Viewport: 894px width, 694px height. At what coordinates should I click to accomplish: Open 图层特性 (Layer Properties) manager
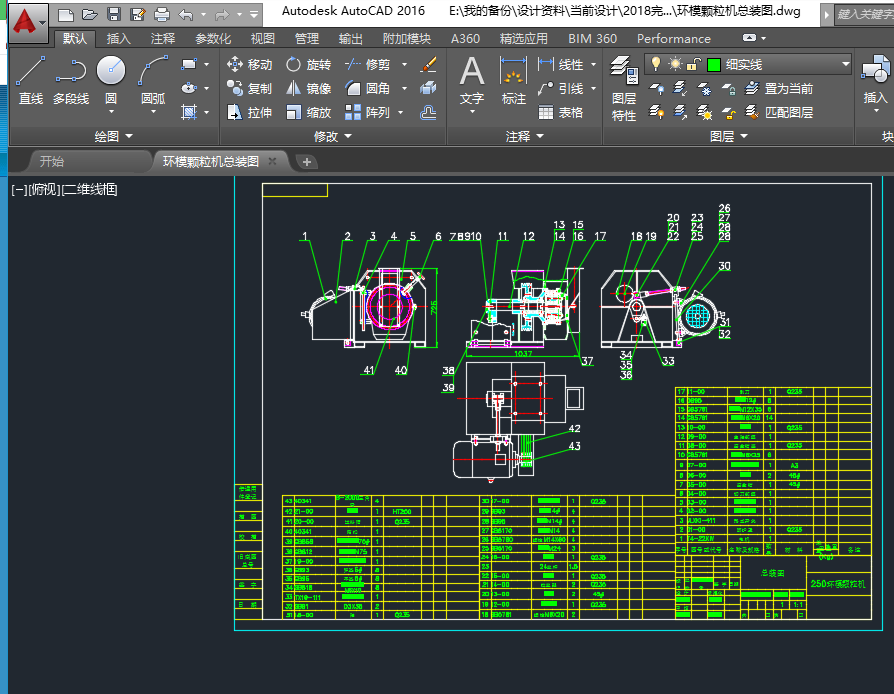[624, 88]
